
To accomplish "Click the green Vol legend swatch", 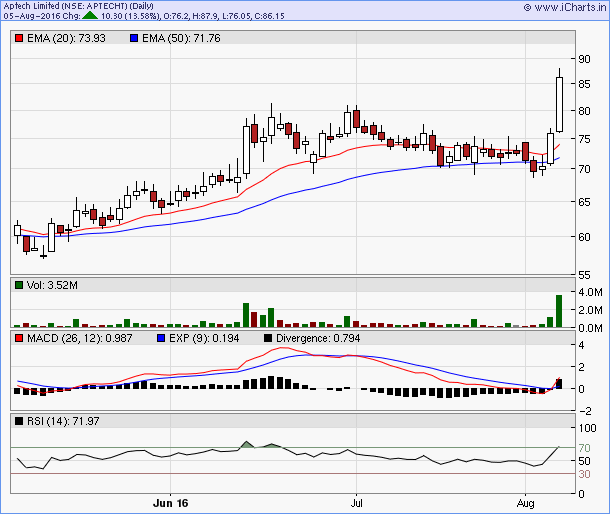I will click(x=19, y=285).
